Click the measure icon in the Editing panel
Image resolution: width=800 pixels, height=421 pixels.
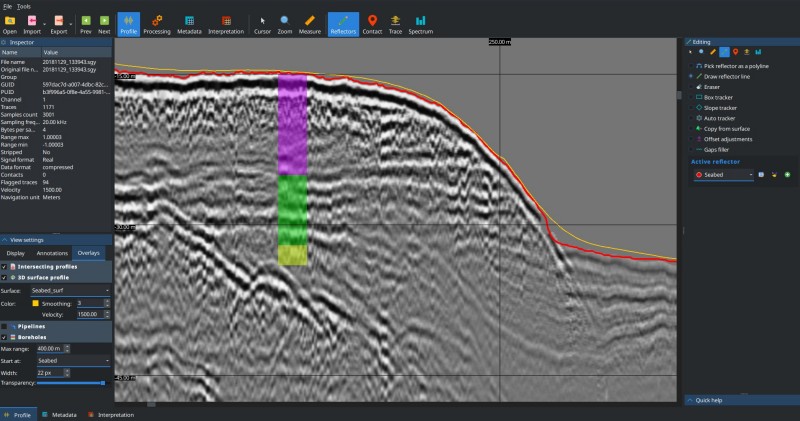pos(713,52)
